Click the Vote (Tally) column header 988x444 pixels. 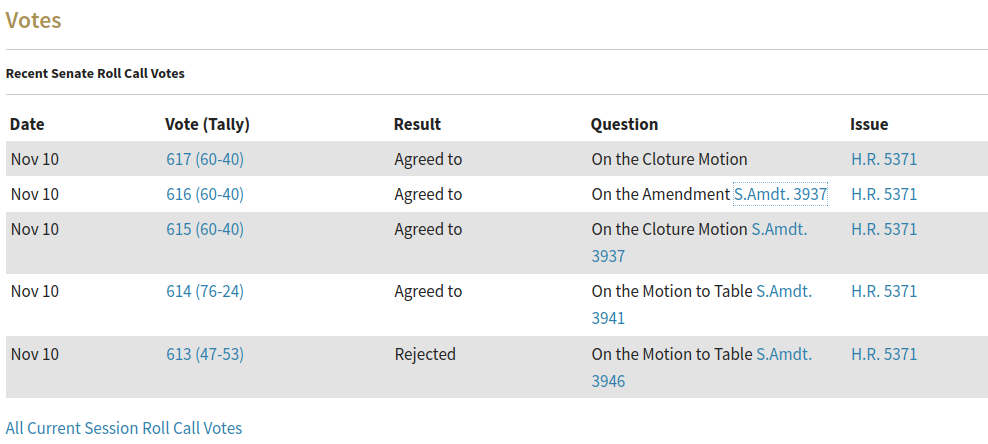[207, 124]
